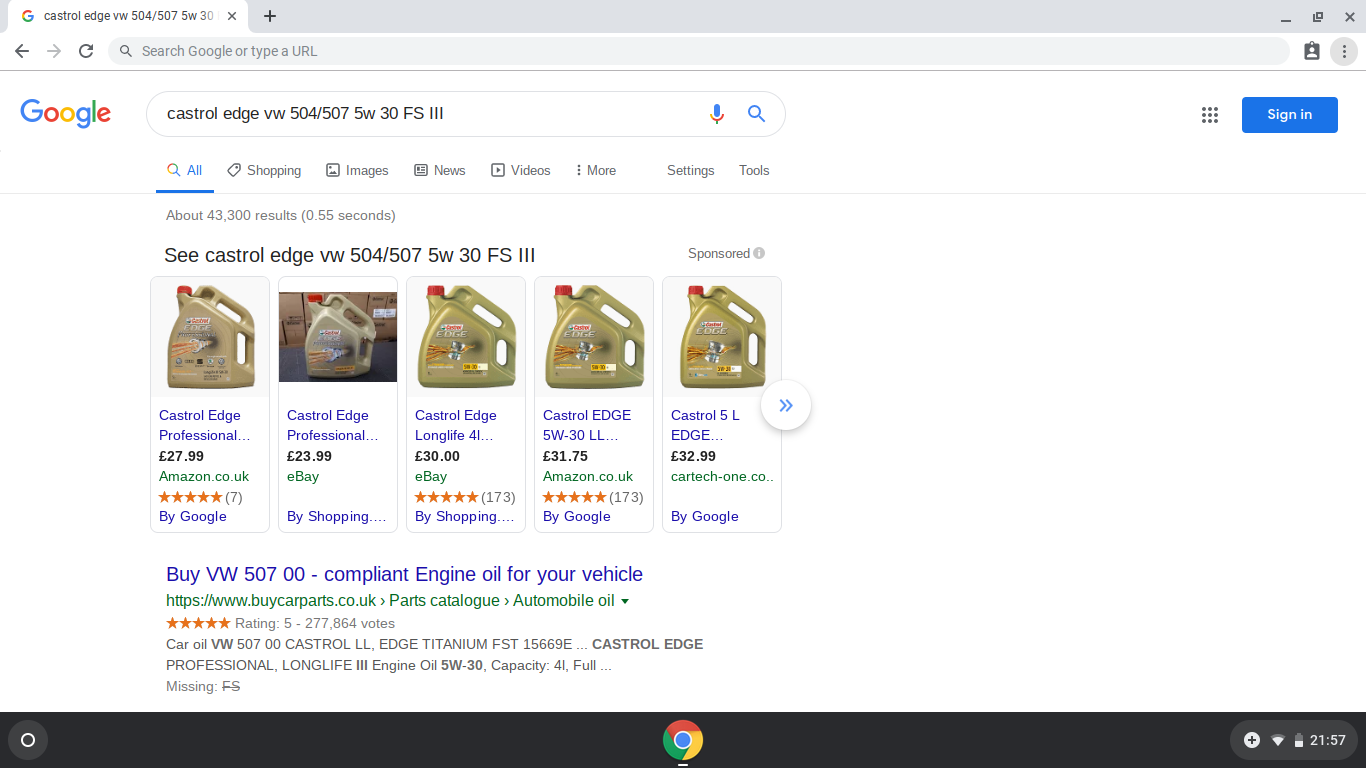The height and width of the screenshot is (768, 1366).
Task: Click the Google logo
Action: point(65,114)
